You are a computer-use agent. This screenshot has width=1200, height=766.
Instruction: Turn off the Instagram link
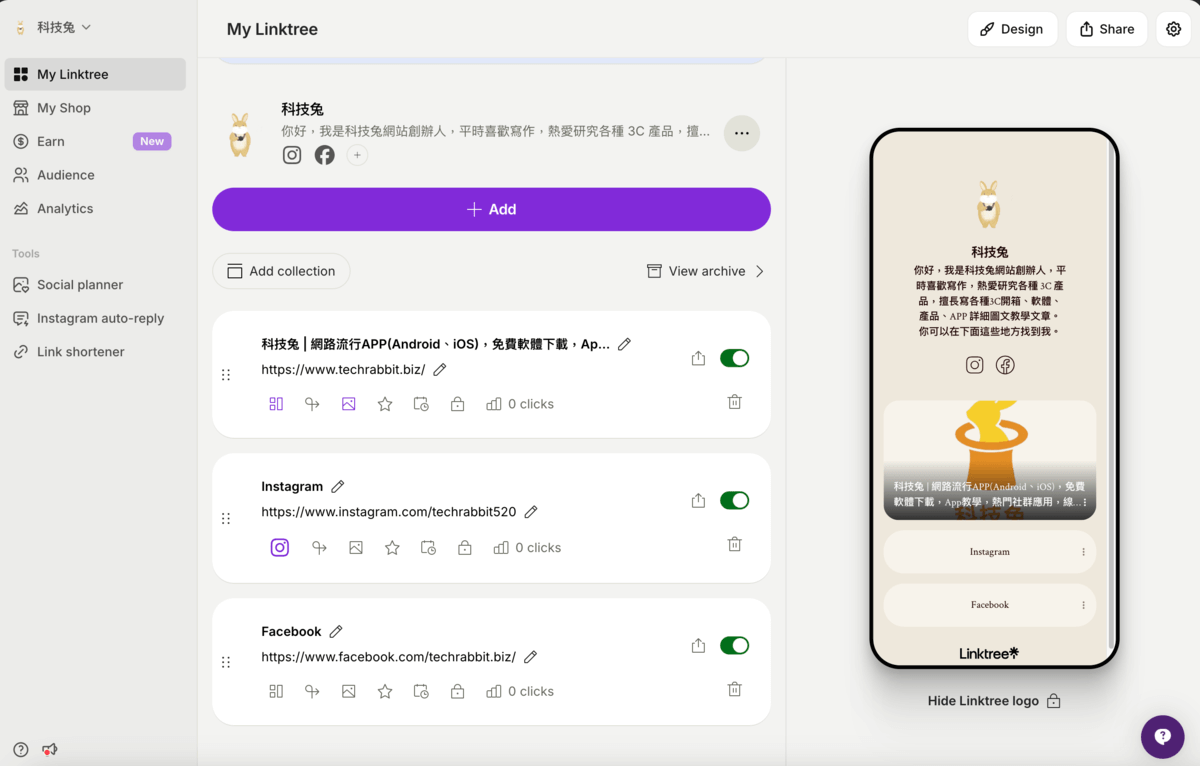[x=734, y=500]
